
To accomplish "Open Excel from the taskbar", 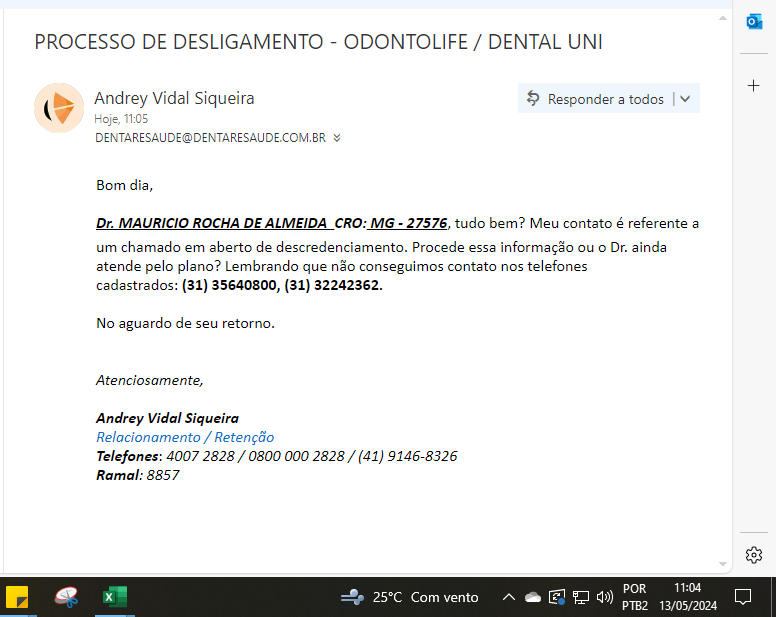I will pos(115,597).
